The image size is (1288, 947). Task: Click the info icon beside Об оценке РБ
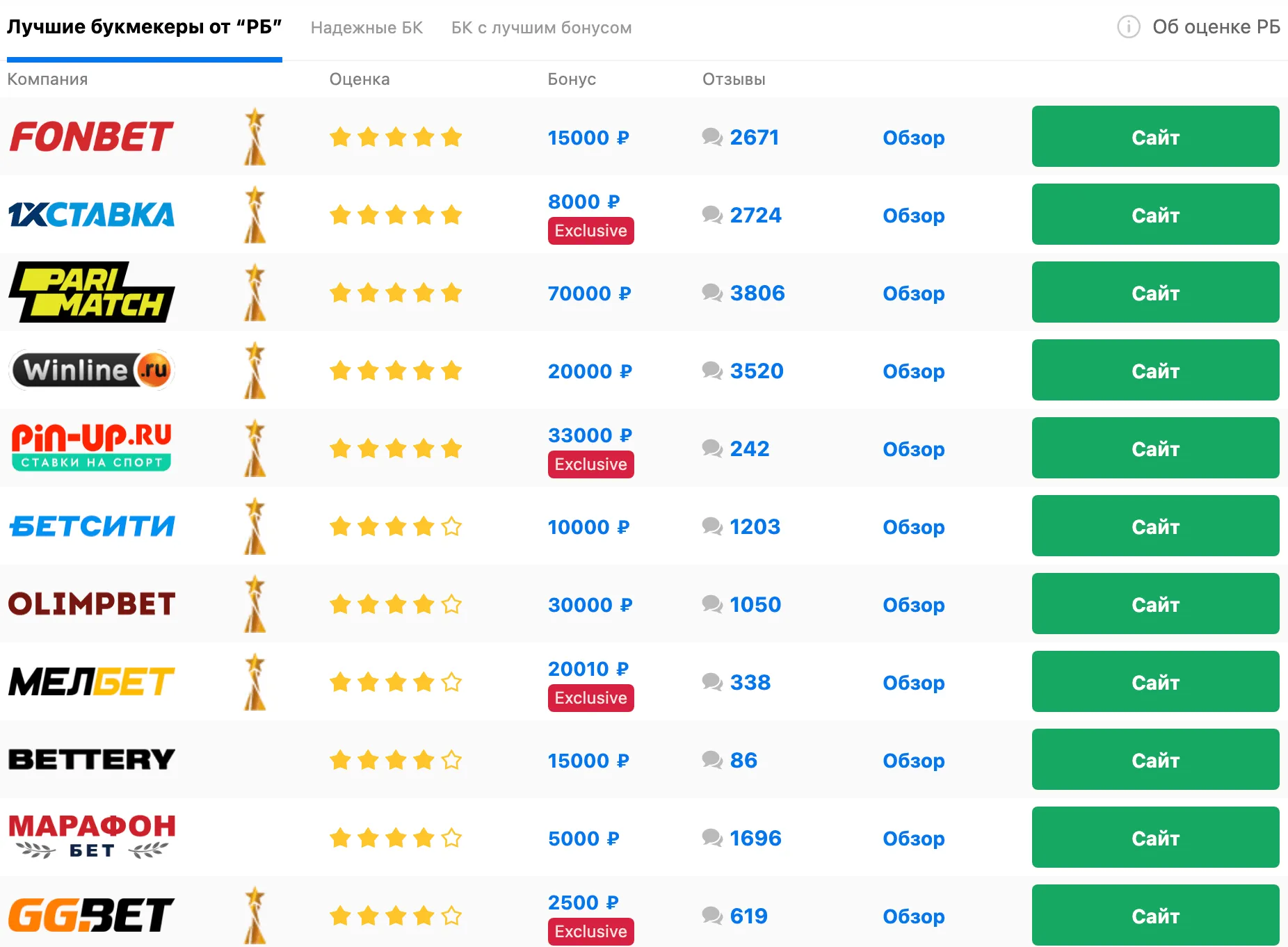click(x=1129, y=27)
